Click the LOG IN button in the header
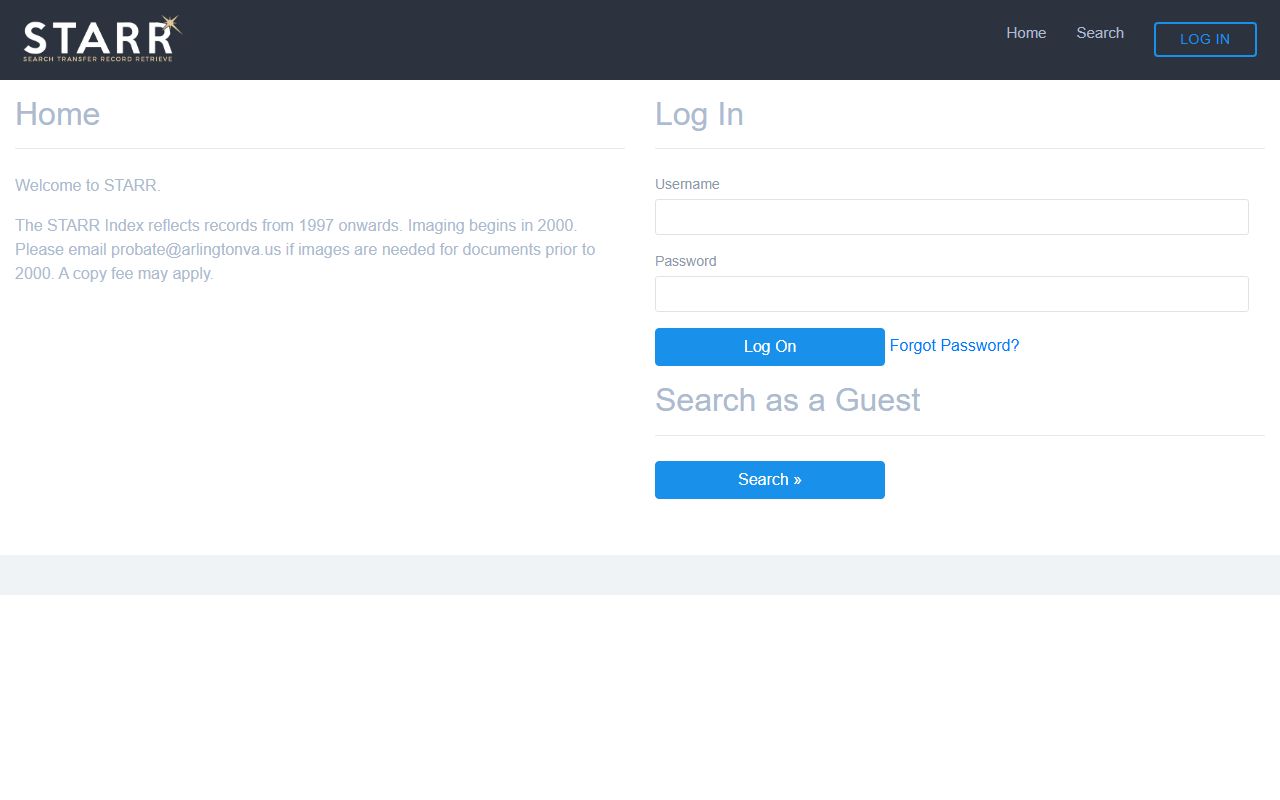Image resolution: width=1280 pixels, height=800 pixels. (1205, 39)
